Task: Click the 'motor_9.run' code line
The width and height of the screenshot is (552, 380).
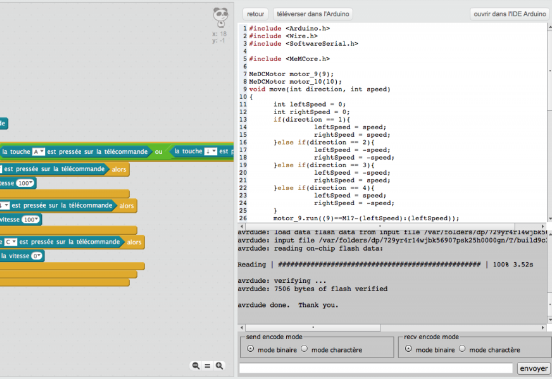Action: tap(366, 218)
